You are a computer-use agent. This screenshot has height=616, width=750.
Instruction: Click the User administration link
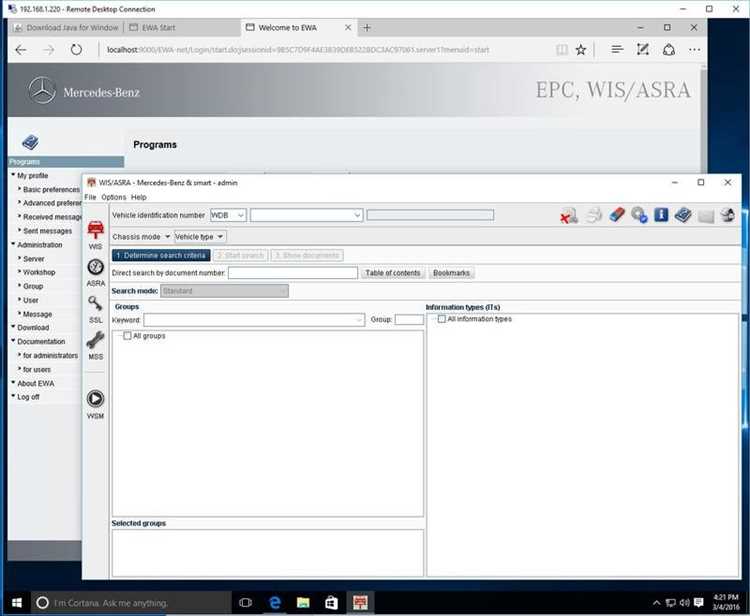click(x=31, y=300)
